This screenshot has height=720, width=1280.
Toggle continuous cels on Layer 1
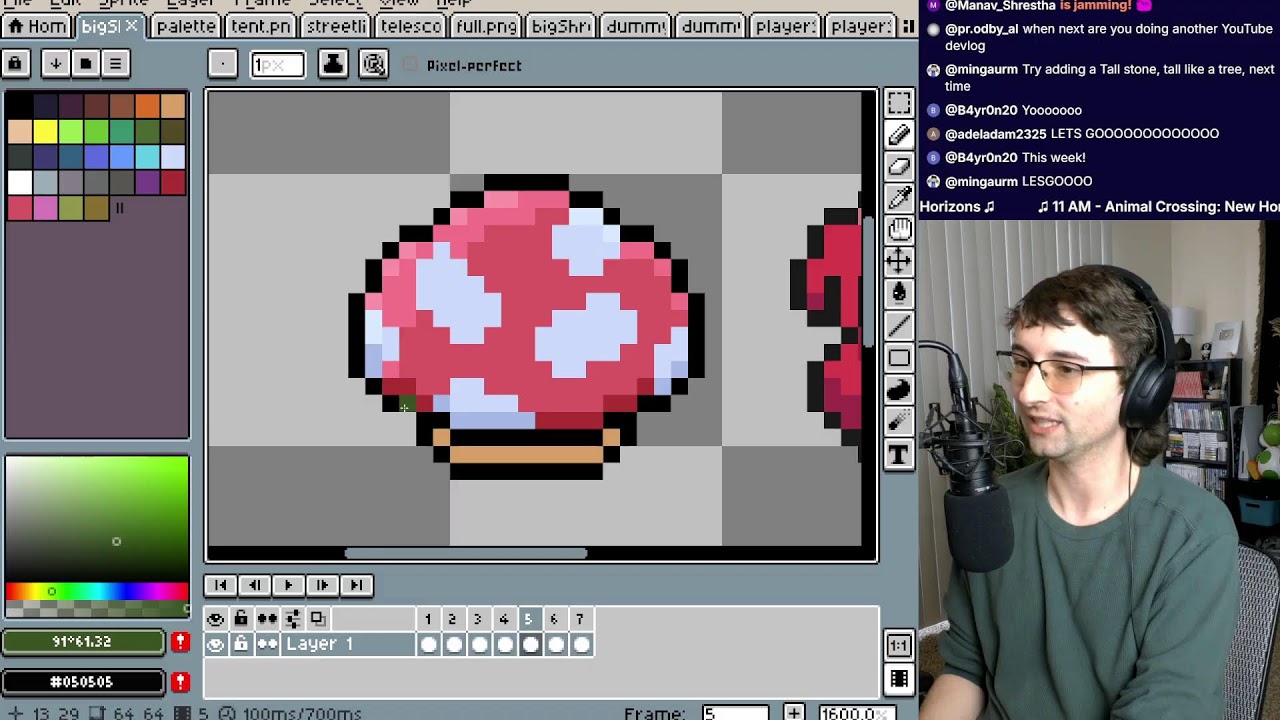267,645
